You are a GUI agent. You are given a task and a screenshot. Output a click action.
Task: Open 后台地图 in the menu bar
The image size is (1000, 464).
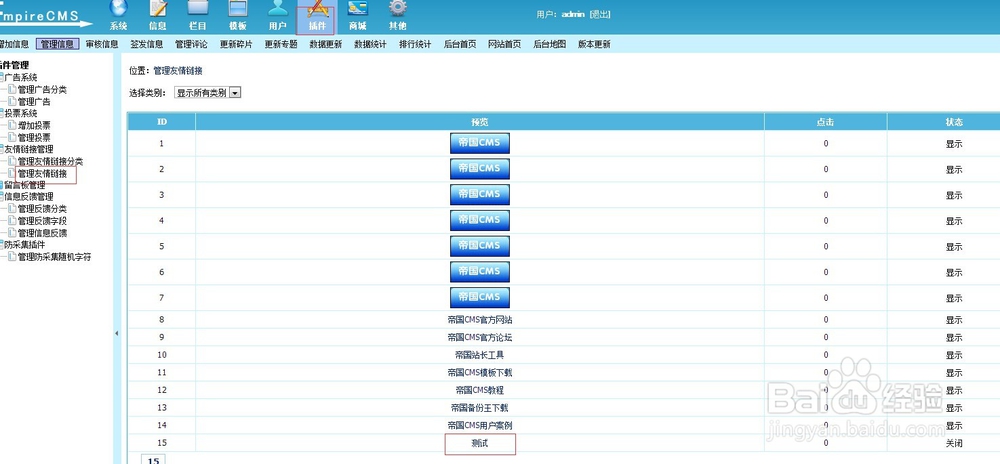pos(550,44)
